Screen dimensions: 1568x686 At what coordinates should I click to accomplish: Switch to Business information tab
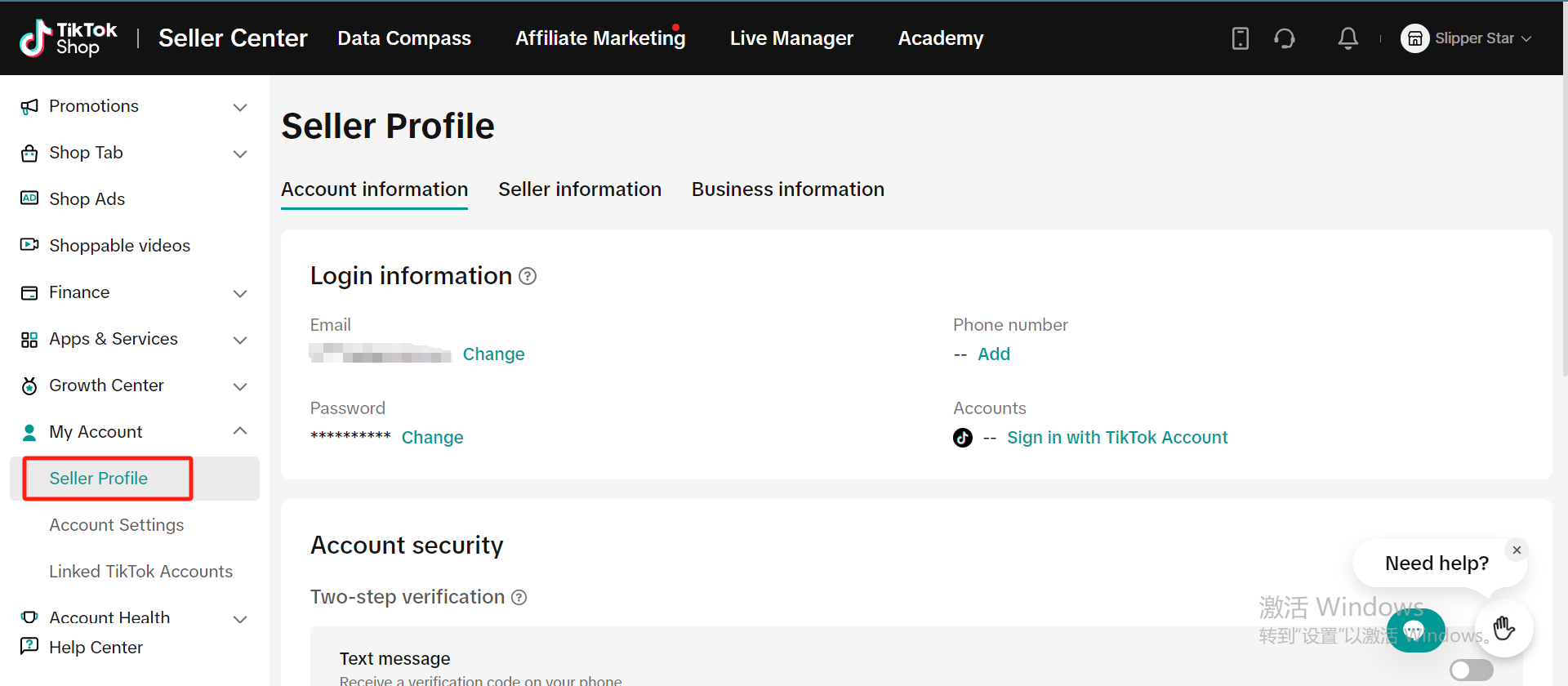pos(787,189)
